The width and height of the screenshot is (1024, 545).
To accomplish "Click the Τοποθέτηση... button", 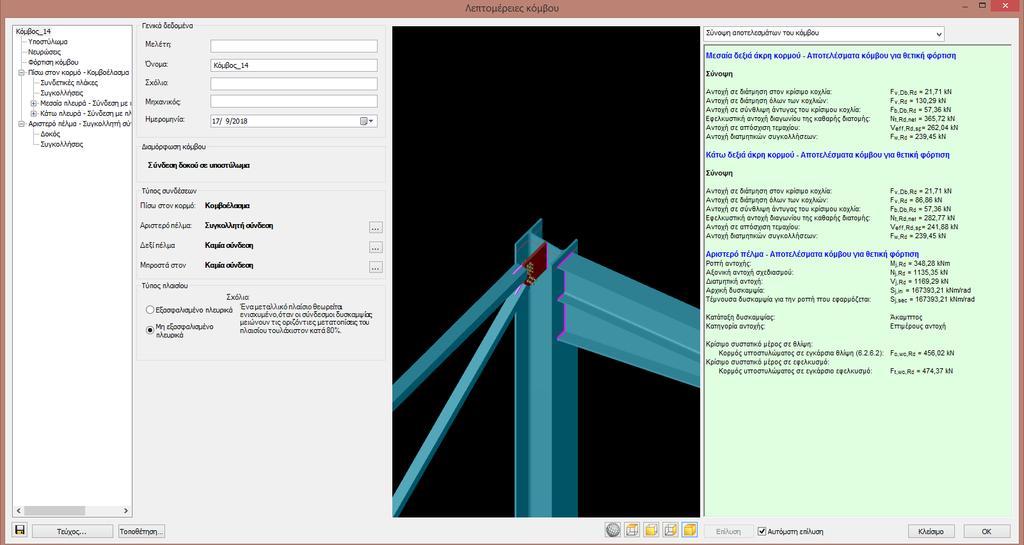I will pos(141,531).
